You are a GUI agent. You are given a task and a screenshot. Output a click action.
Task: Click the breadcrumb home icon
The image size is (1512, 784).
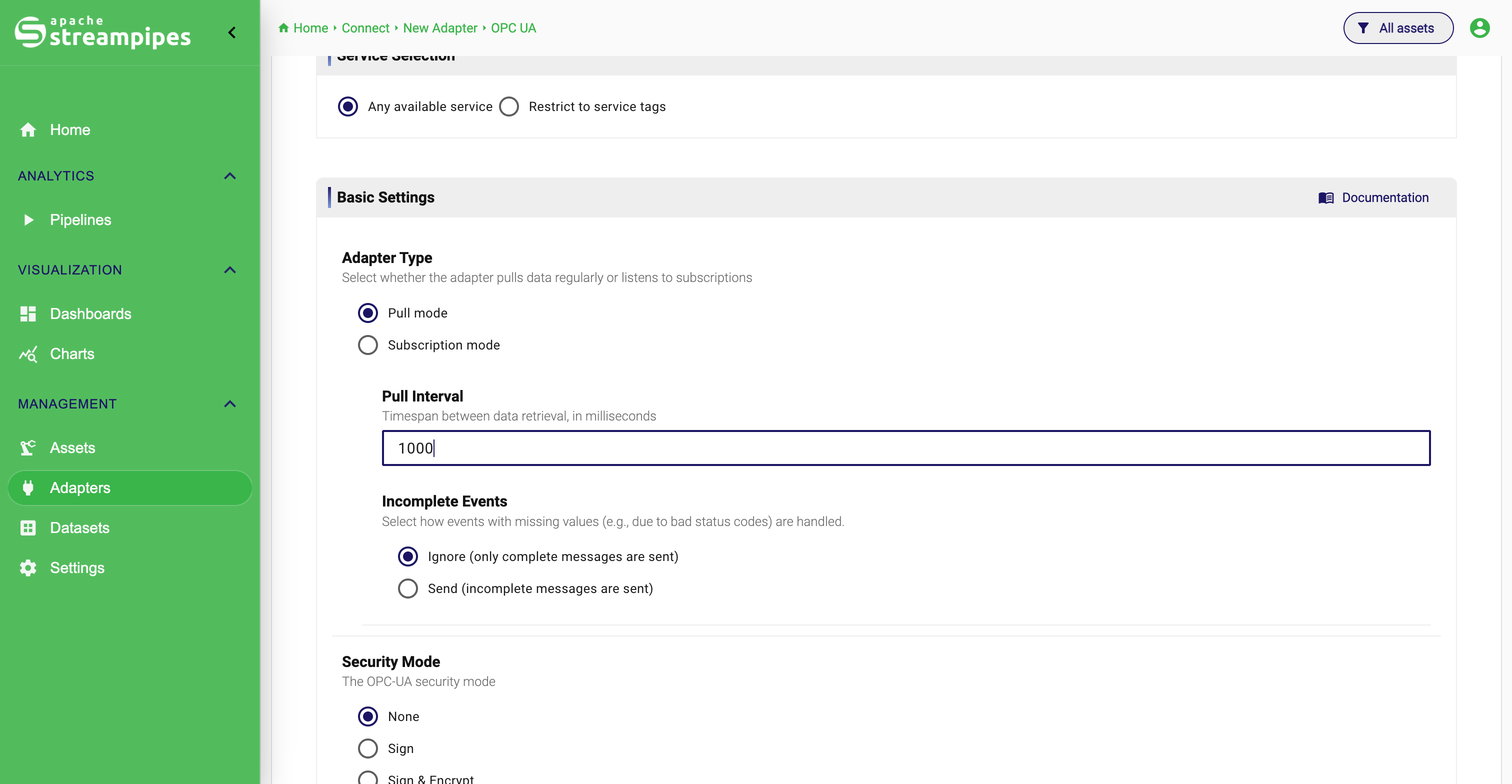pos(283,27)
